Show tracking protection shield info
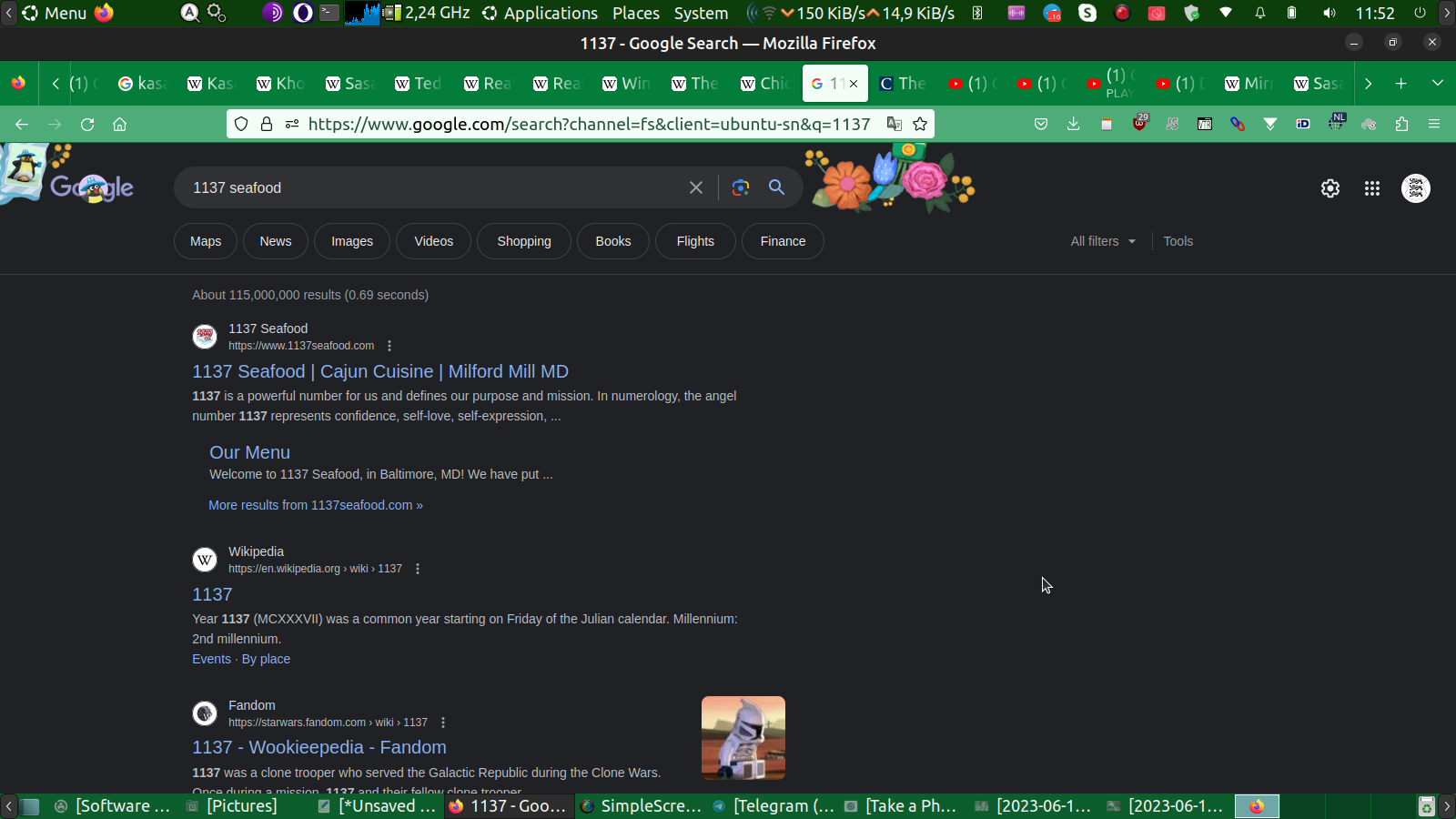The width and height of the screenshot is (1456, 819). coord(241,124)
